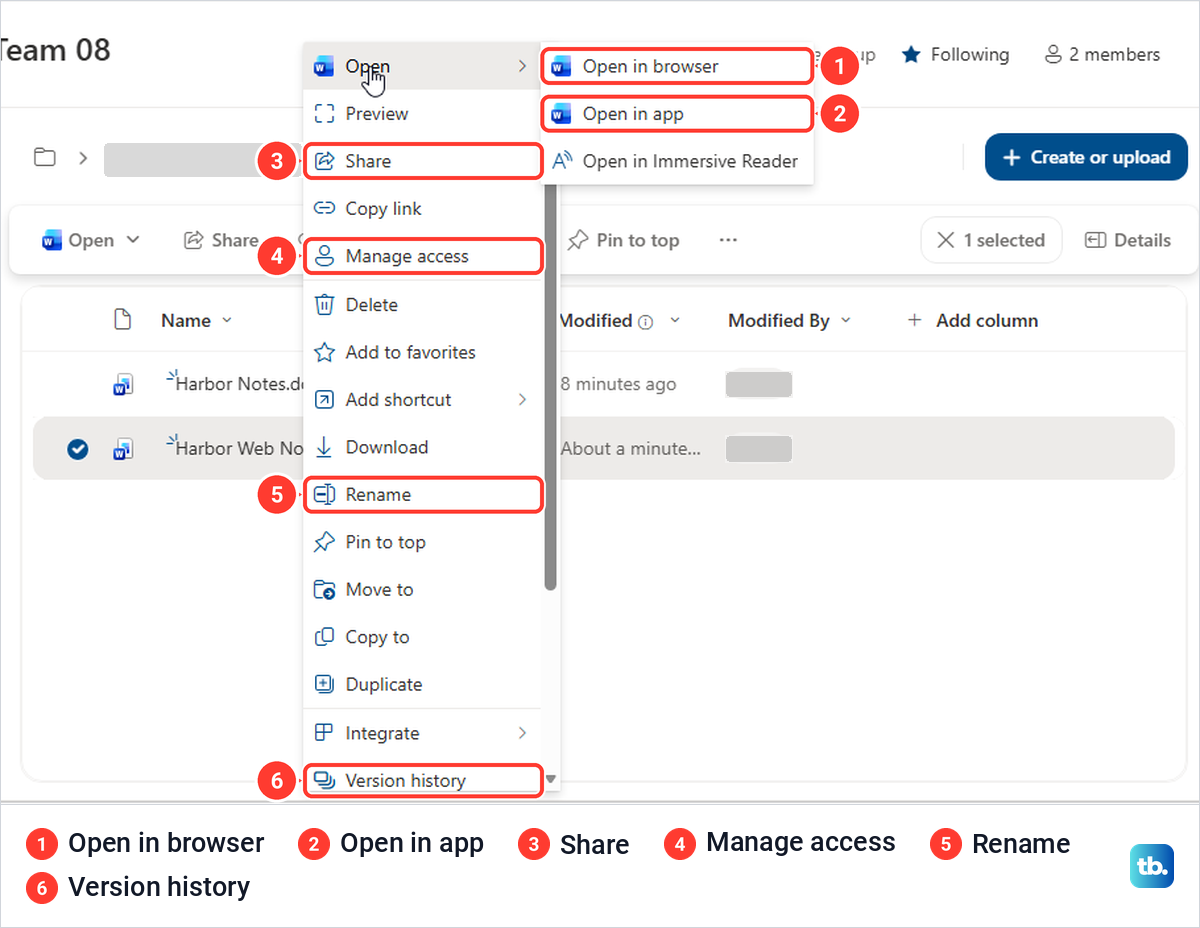Click Pin to top in the toolbar
The width and height of the screenshot is (1200, 928).
click(623, 240)
